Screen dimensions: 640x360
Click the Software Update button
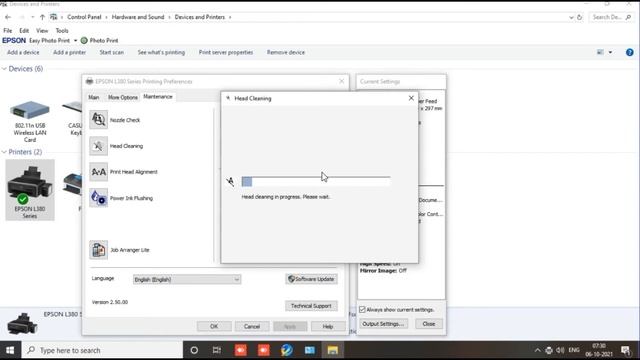(x=311, y=279)
